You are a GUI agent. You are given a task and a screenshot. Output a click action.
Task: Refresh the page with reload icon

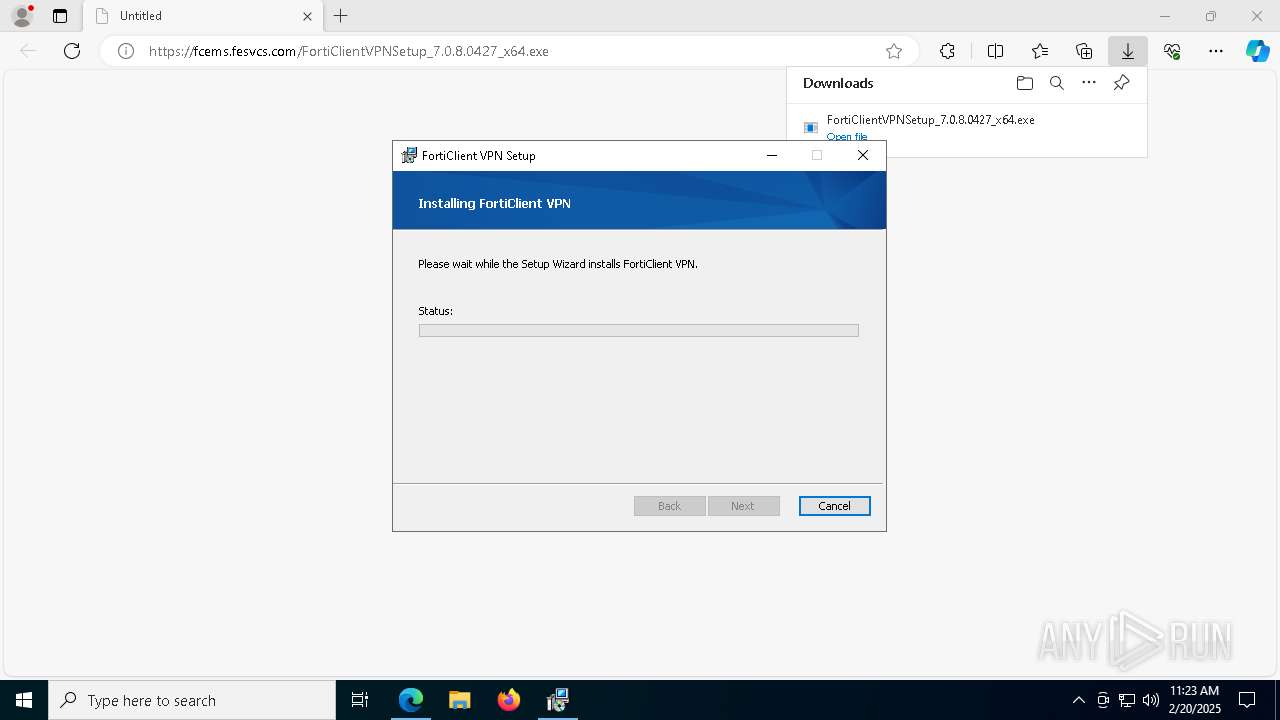(72, 51)
